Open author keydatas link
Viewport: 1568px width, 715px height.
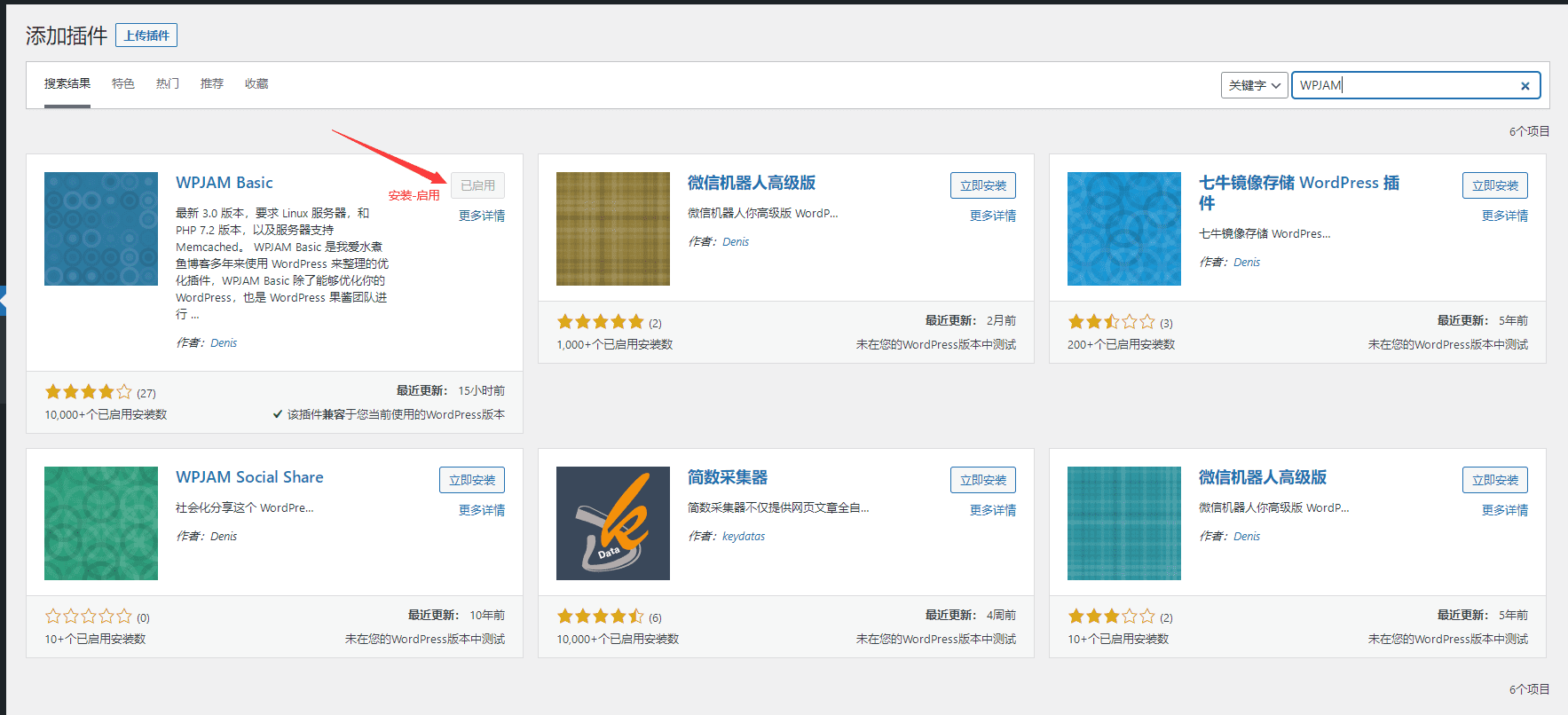[x=744, y=536]
